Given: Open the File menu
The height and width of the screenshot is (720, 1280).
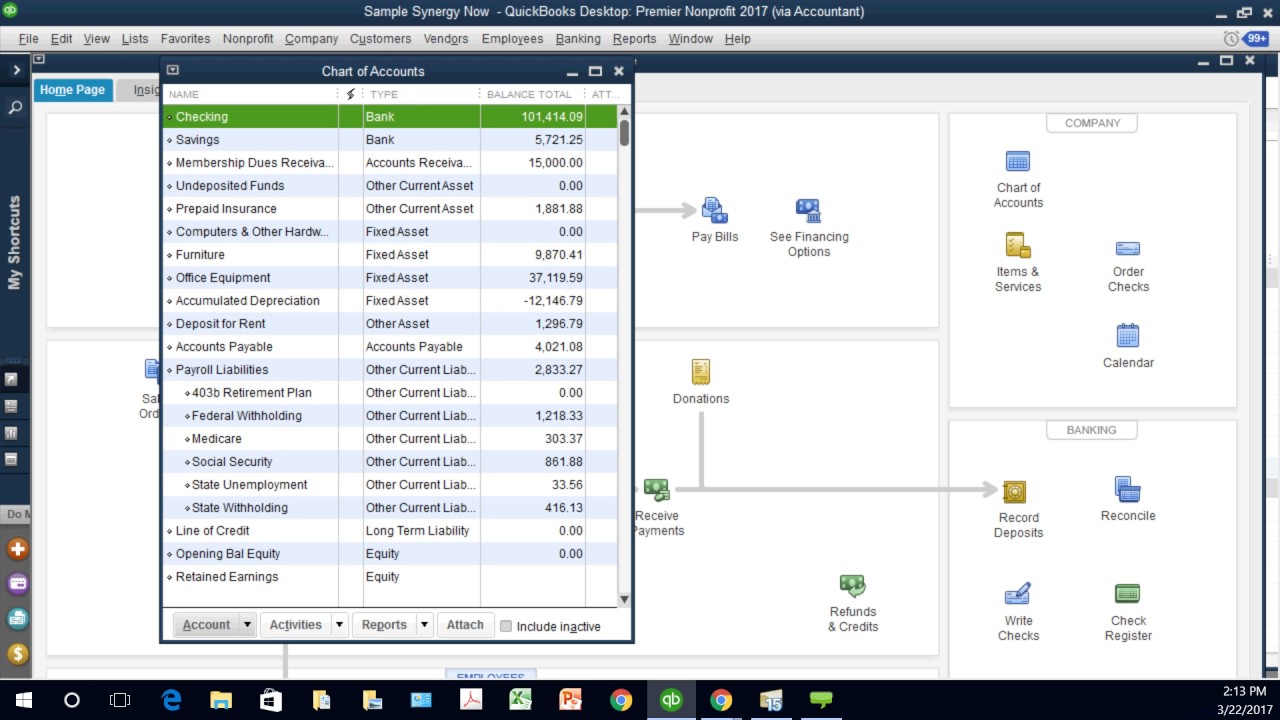Looking at the screenshot, I should click(x=28, y=39).
